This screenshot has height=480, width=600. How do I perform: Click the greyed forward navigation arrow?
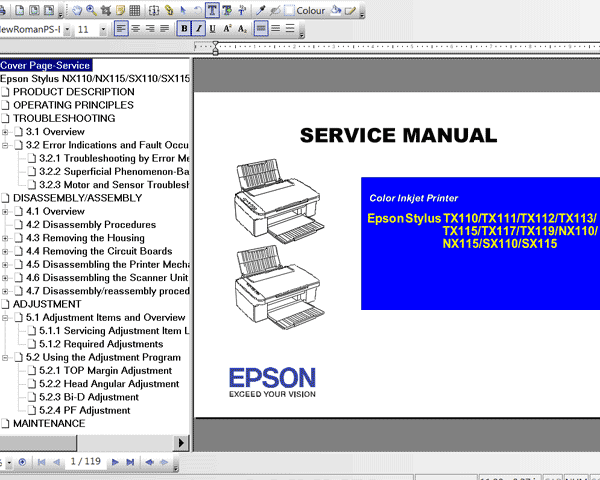tap(164, 462)
